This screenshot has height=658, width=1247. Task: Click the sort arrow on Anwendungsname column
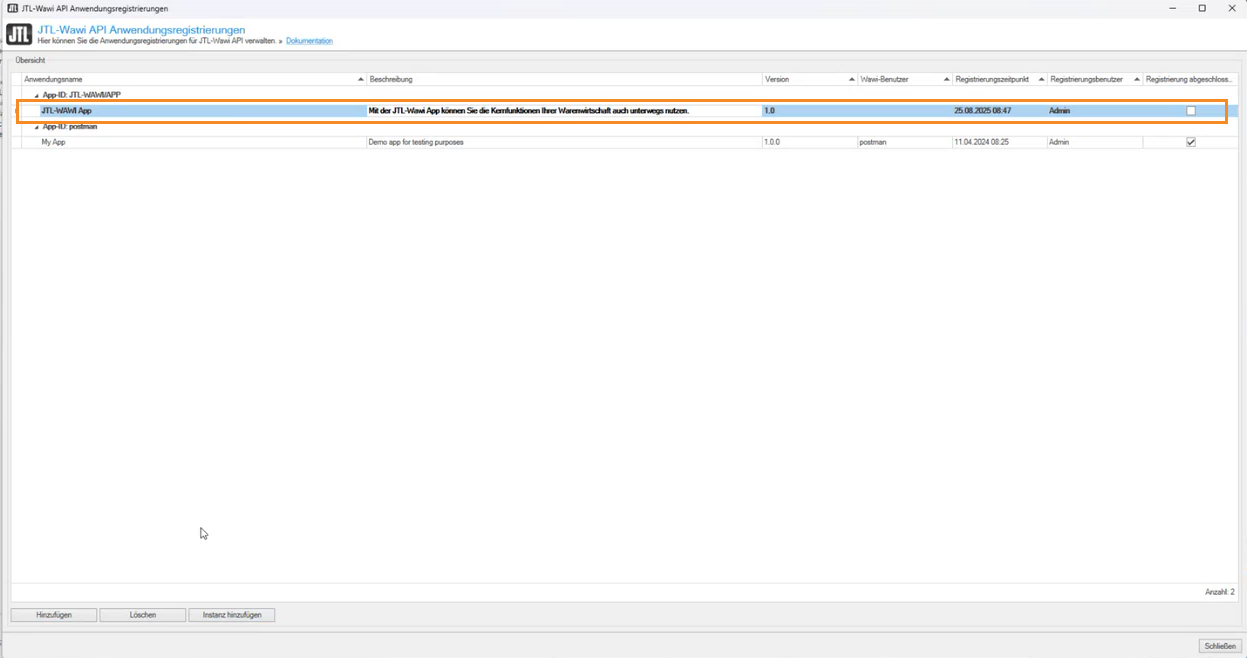(x=361, y=80)
